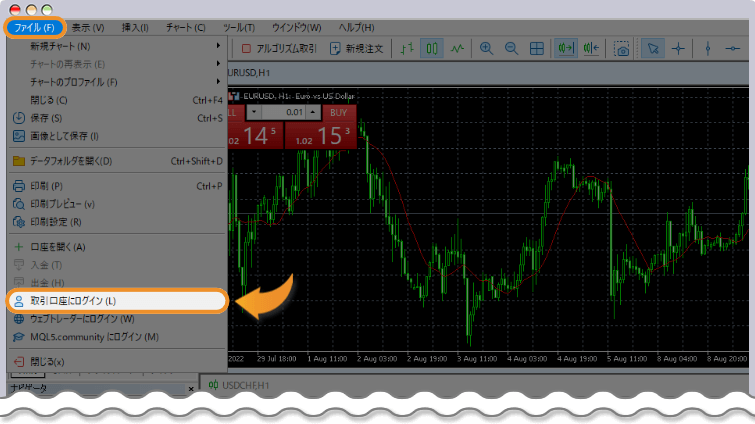Select the candlestick chart type icon

(x=432, y=47)
